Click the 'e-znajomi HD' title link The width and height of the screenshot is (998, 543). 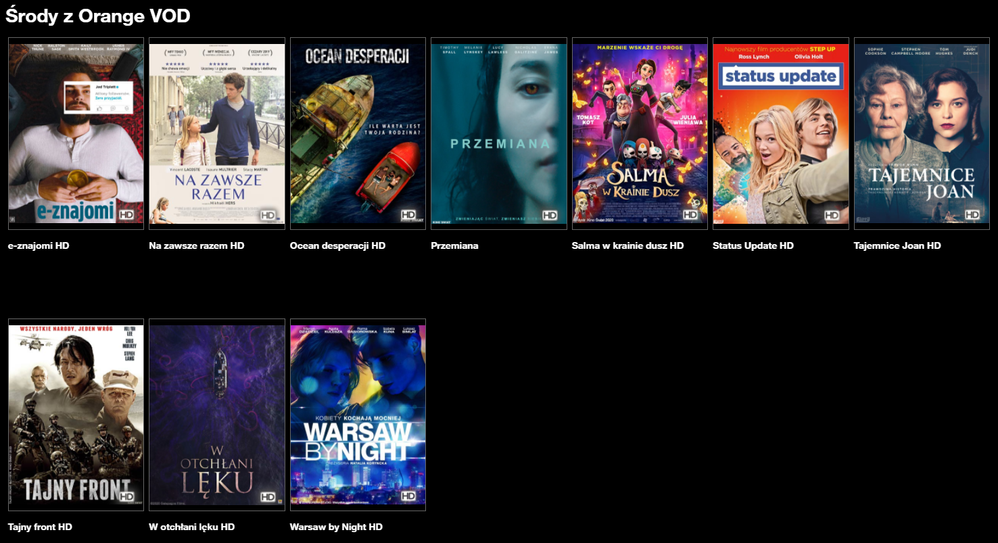pyautogui.click(x=38, y=246)
